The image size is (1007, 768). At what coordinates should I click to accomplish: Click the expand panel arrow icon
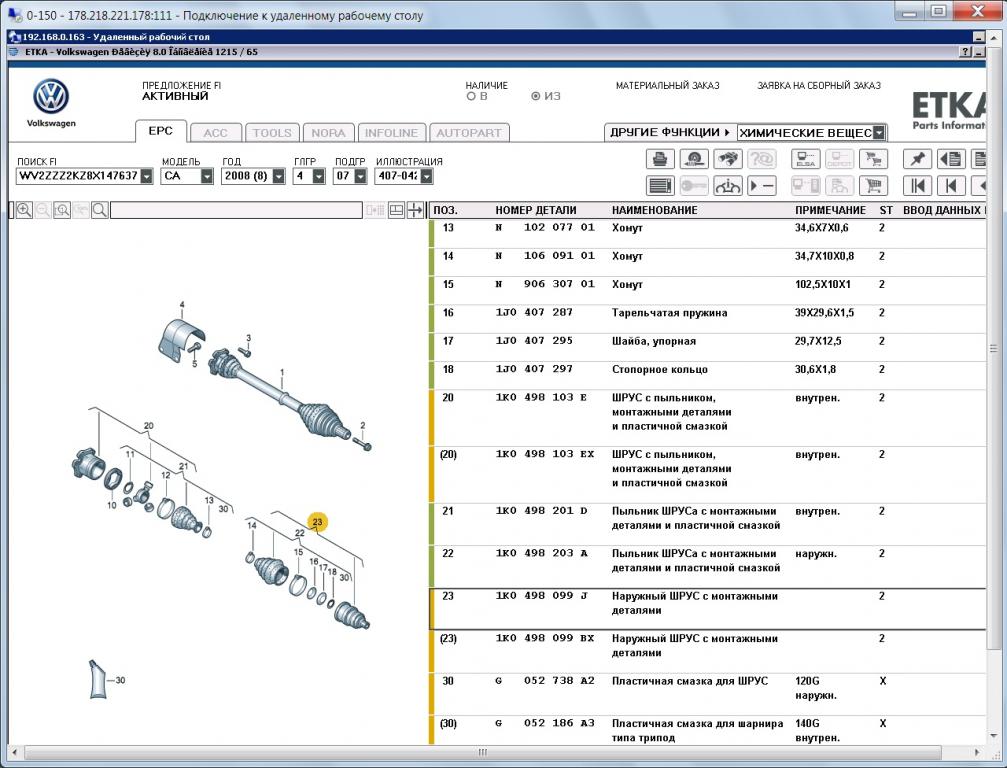(415, 210)
